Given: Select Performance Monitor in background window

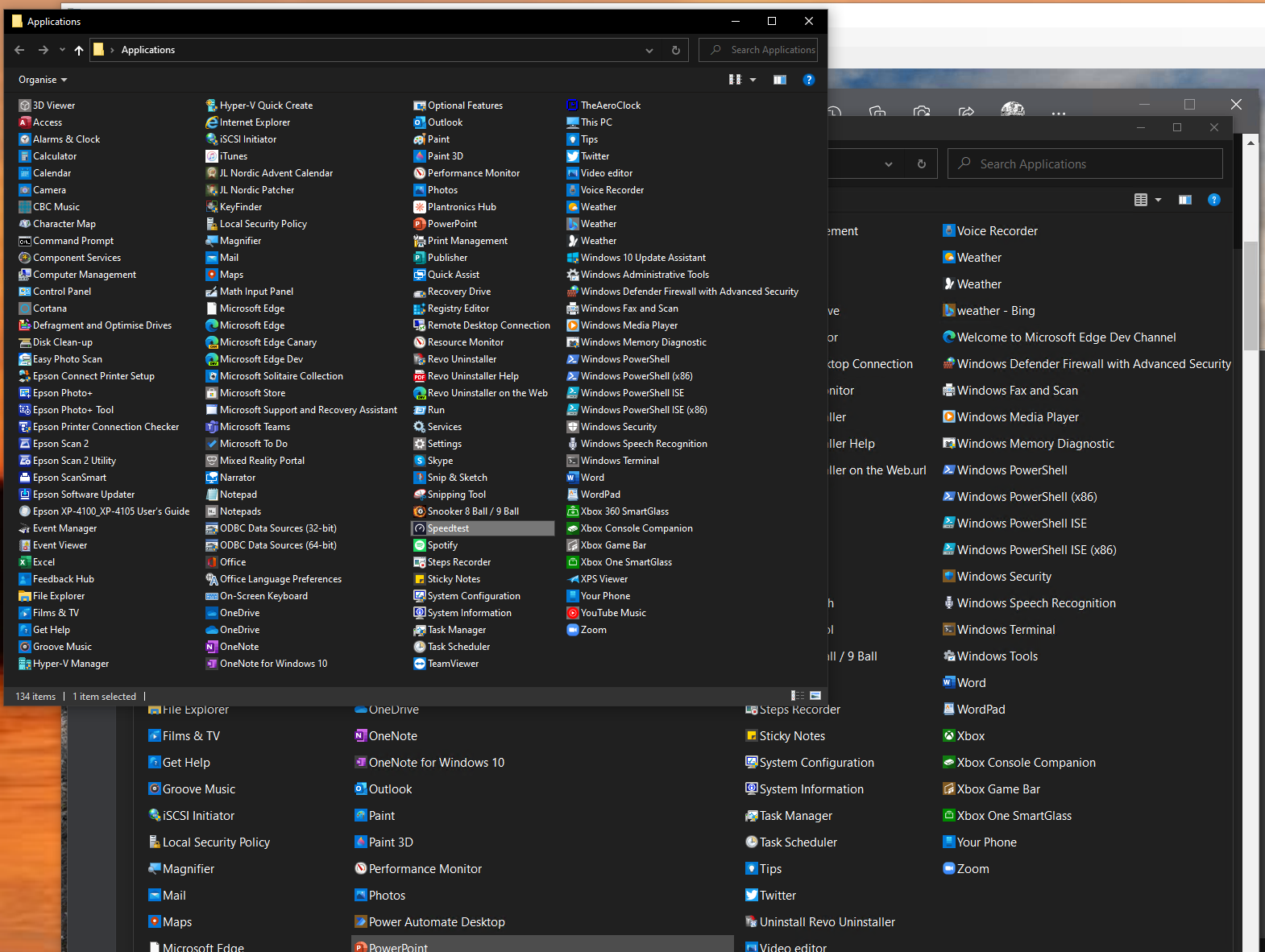Looking at the screenshot, I should pyautogui.click(x=418, y=869).
